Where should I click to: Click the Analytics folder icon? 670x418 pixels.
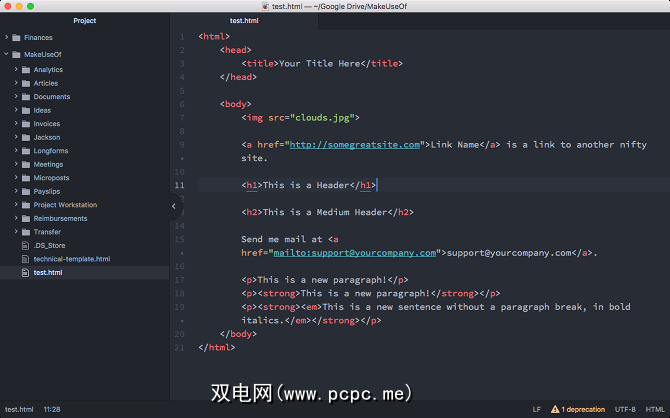tap(27, 70)
